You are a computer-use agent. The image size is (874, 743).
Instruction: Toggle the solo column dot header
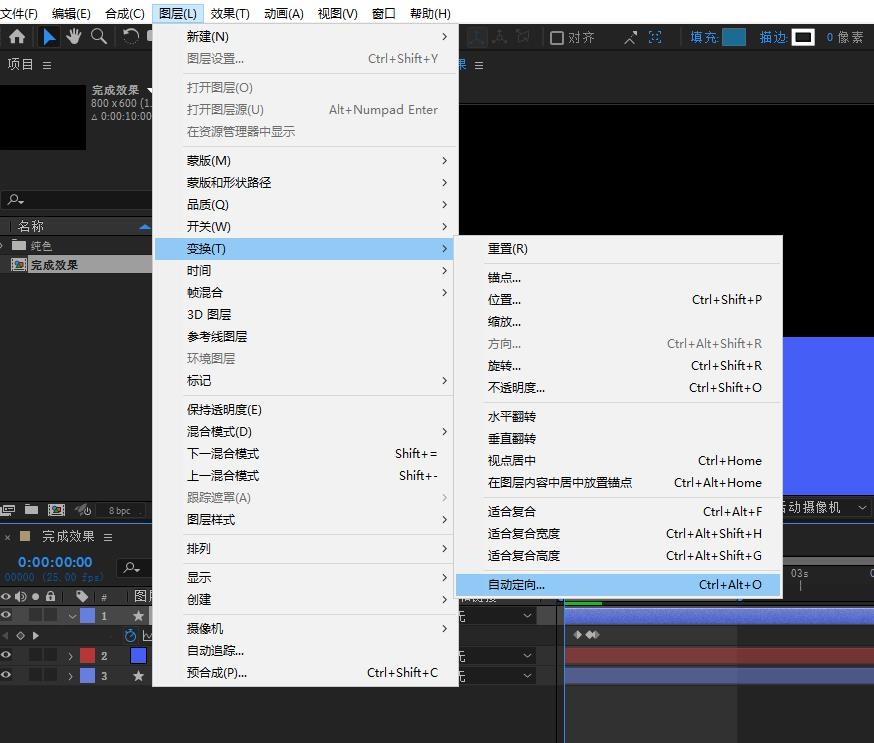[x=36, y=596]
